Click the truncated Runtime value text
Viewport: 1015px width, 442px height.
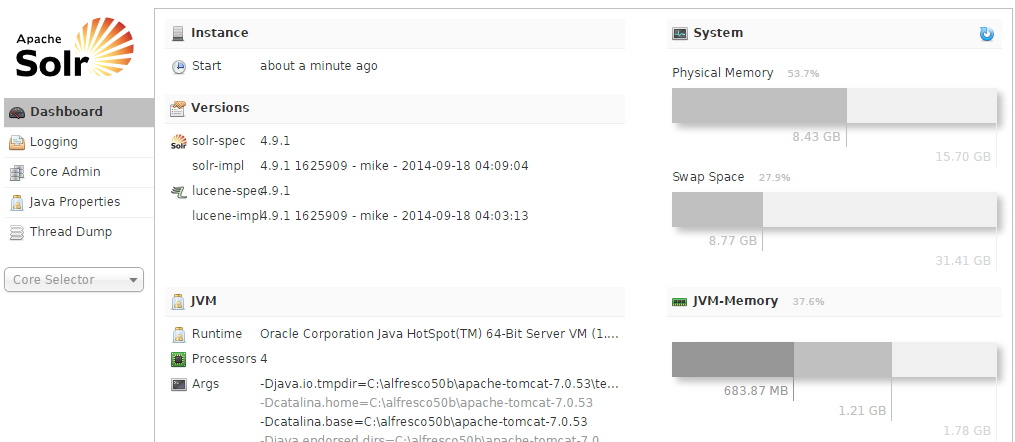coord(439,334)
